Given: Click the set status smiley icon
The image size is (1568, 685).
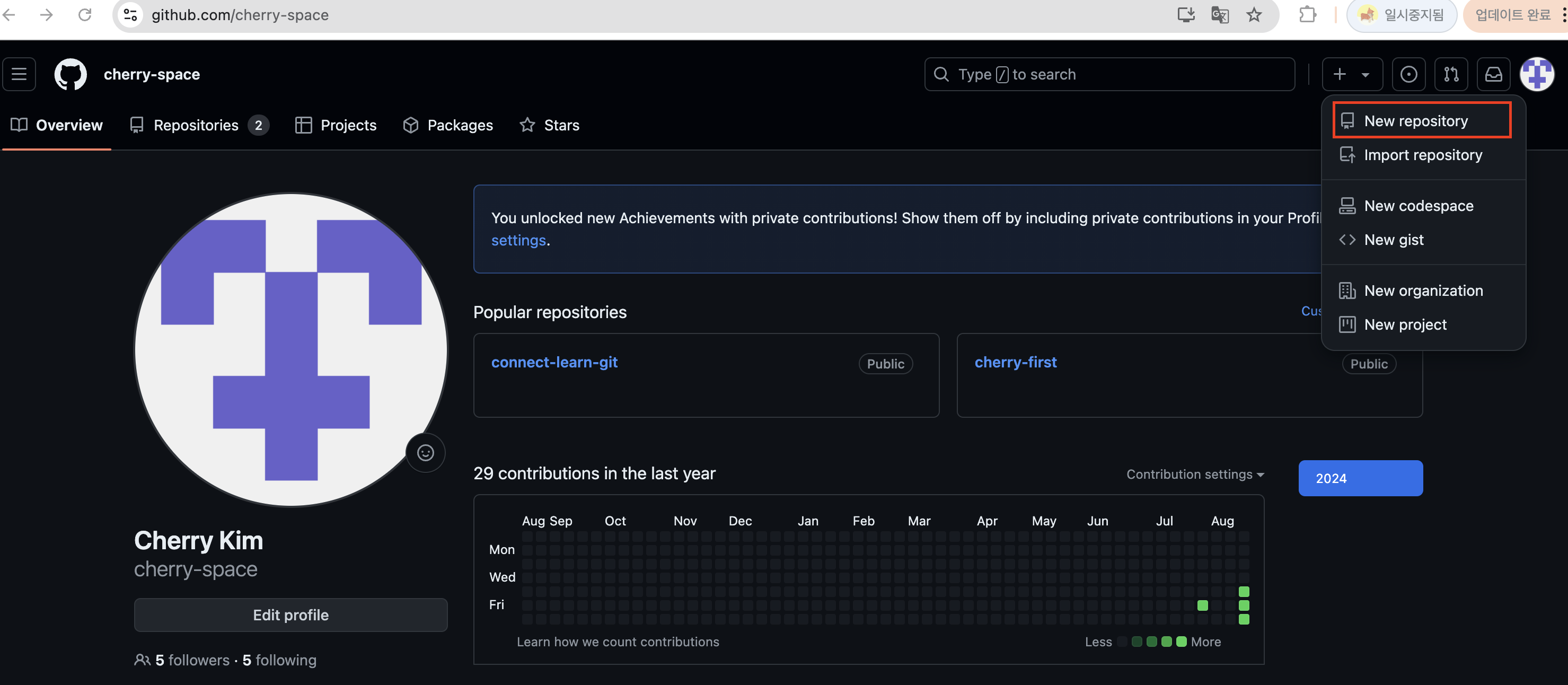Looking at the screenshot, I should [x=426, y=452].
